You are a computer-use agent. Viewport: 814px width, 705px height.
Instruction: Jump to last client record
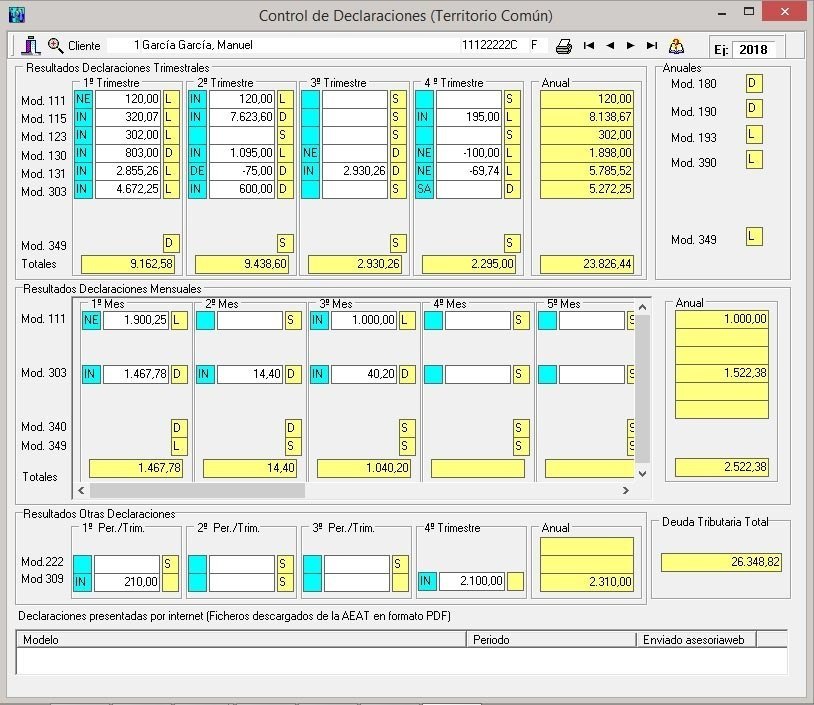click(x=652, y=46)
